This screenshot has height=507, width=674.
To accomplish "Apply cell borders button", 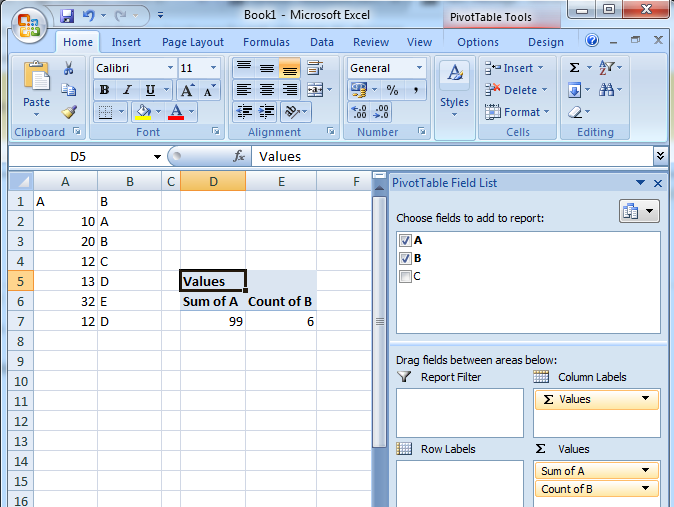I will (x=105, y=112).
